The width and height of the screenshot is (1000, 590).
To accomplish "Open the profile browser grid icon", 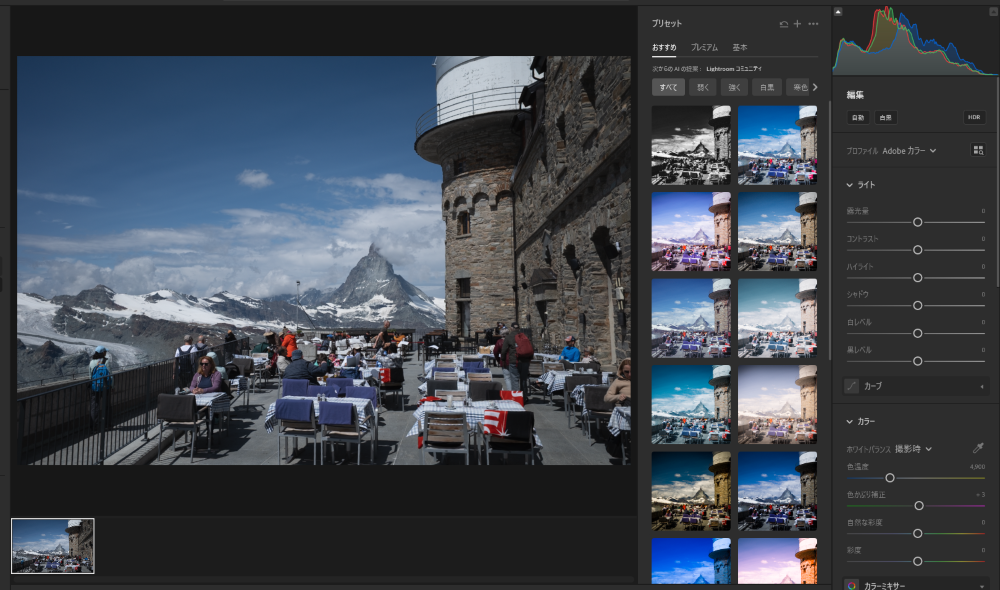I will coord(977,150).
